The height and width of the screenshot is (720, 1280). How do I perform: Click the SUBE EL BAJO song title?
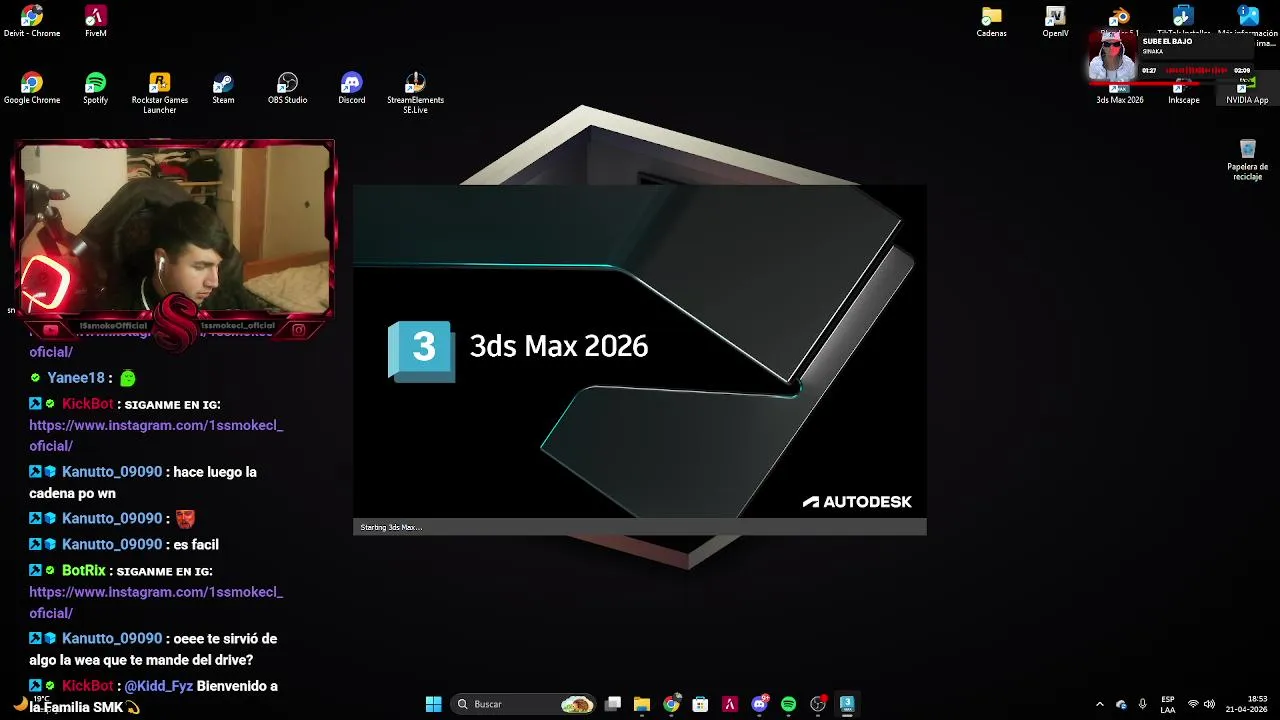(x=1167, y=42)
